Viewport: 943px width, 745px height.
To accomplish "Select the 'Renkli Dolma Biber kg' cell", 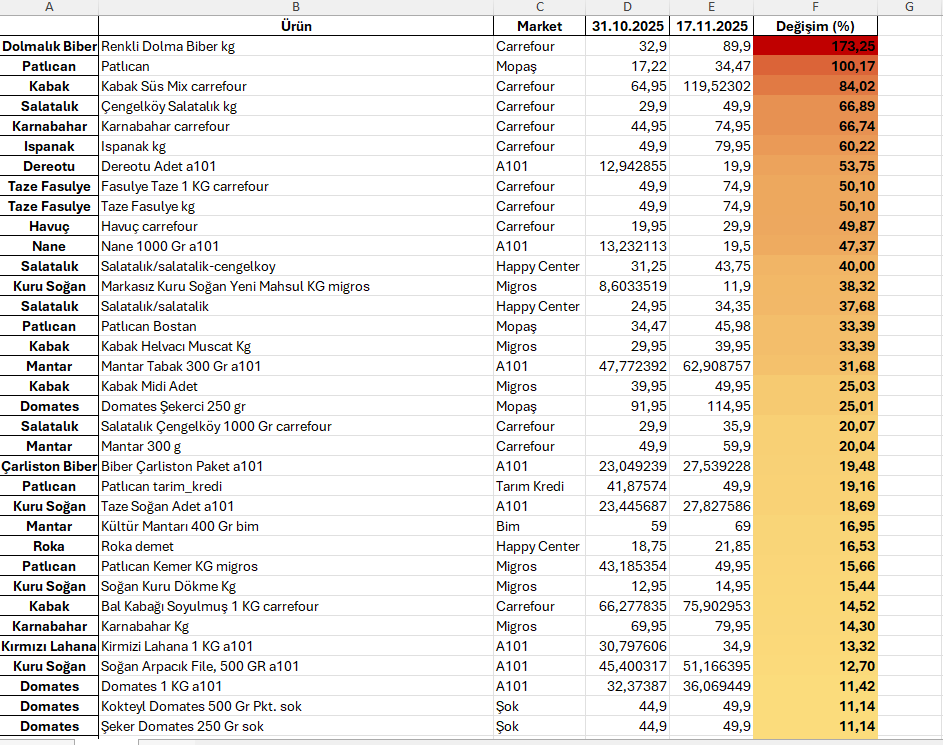I will pos(296,46).
